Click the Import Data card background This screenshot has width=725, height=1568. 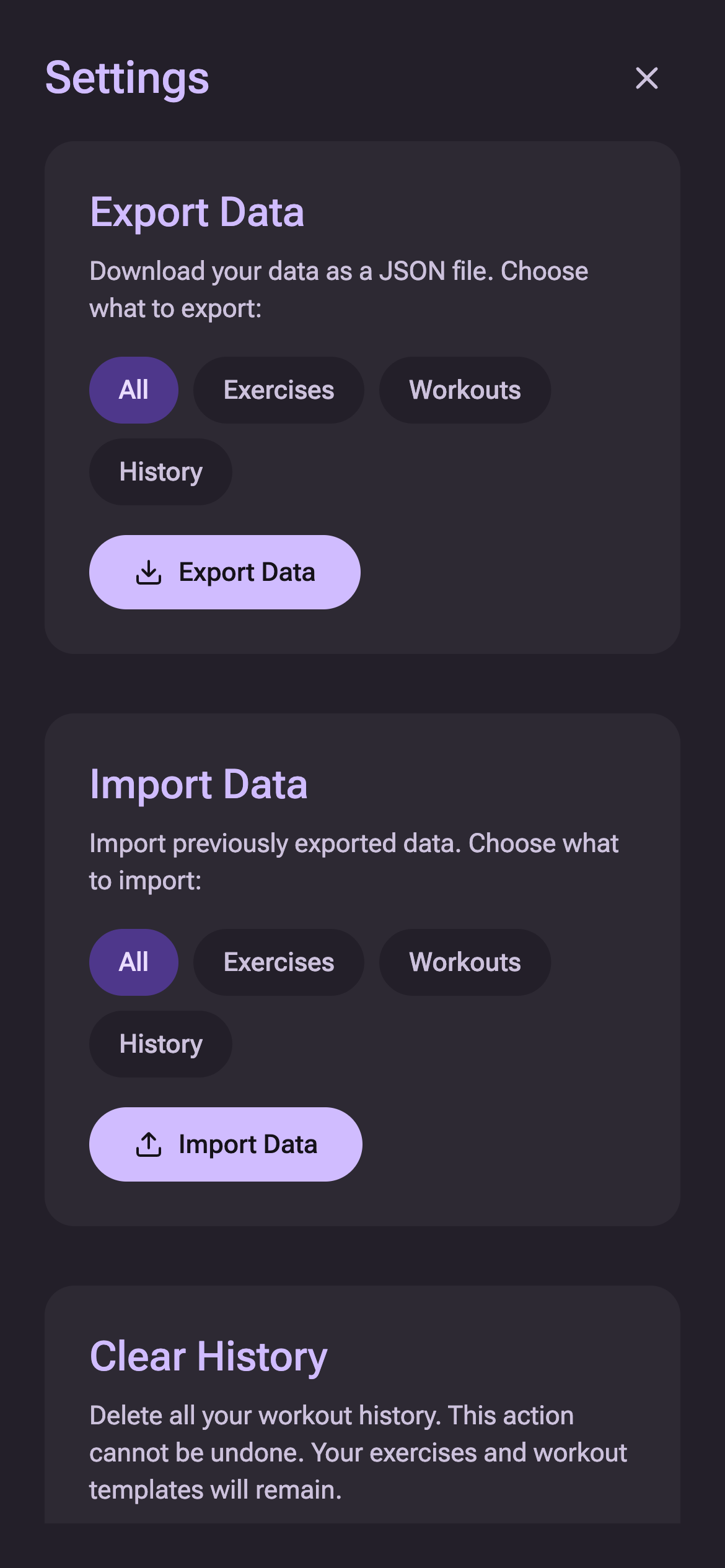tap(558, 1208)
